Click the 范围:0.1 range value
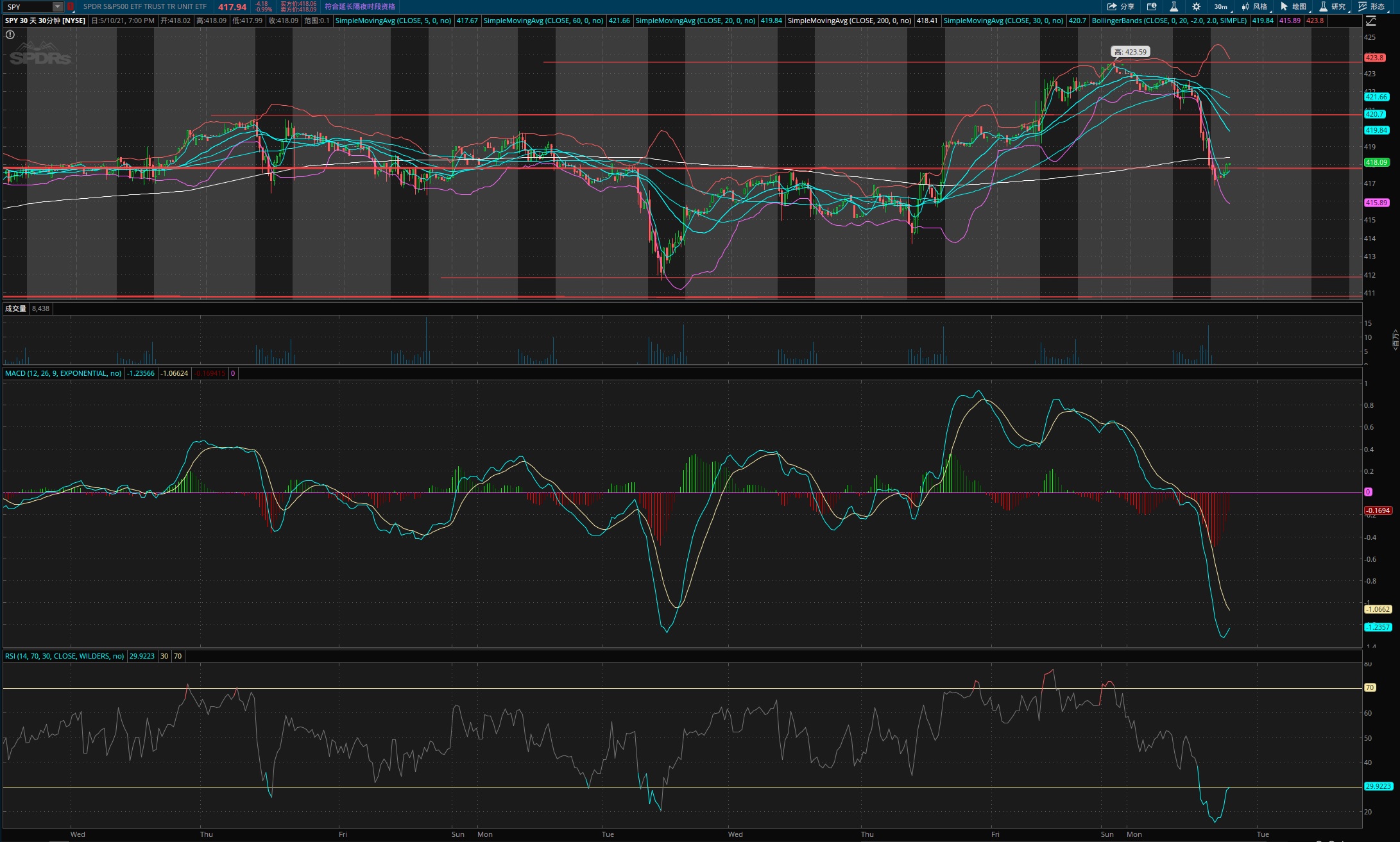Screen dimensions: 1400x842 [316, 21]
